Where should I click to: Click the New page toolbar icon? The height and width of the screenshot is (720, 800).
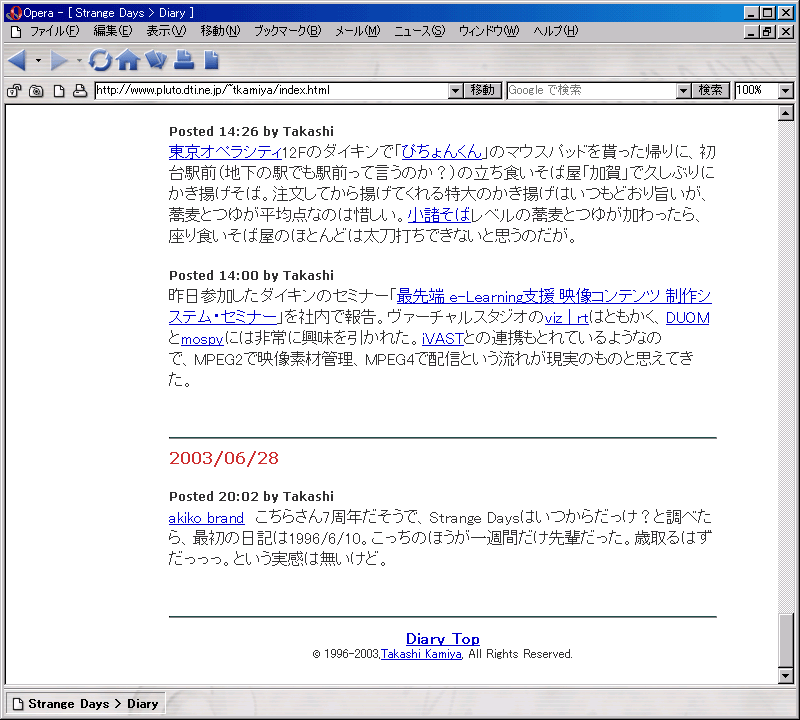(x=211, y=60)
